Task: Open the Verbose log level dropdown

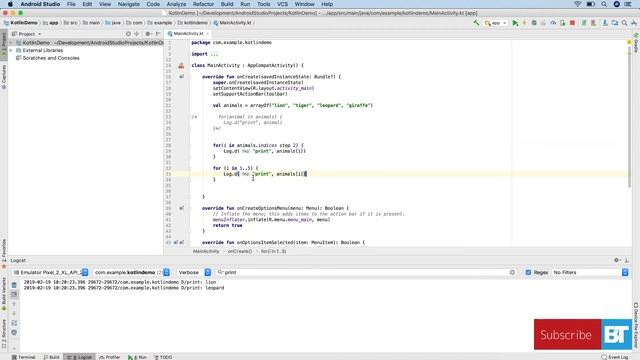Action: point(194,272)
